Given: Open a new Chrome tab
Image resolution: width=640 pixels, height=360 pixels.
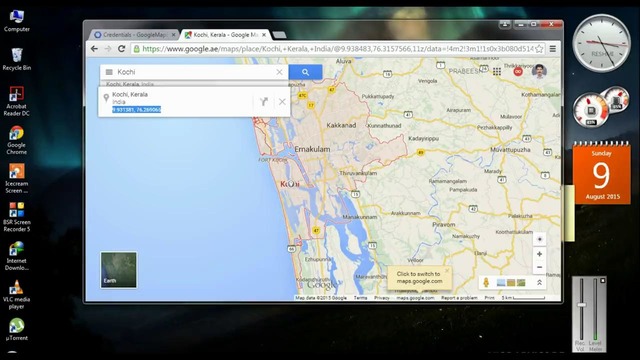Looking at the screenshot, I should [280, 35].
